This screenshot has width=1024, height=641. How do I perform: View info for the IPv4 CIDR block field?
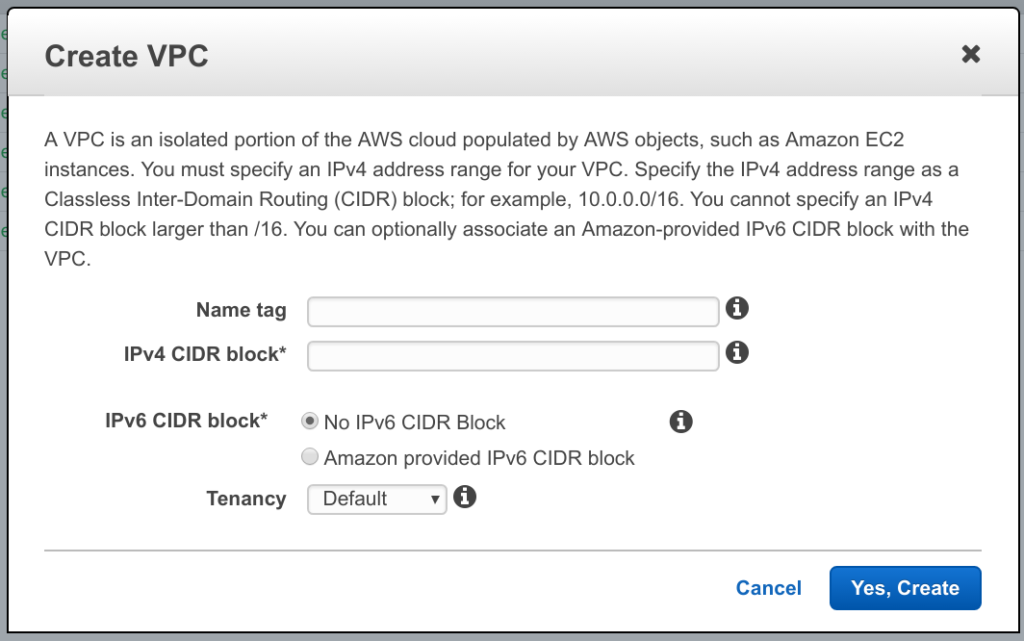(737, 354)
